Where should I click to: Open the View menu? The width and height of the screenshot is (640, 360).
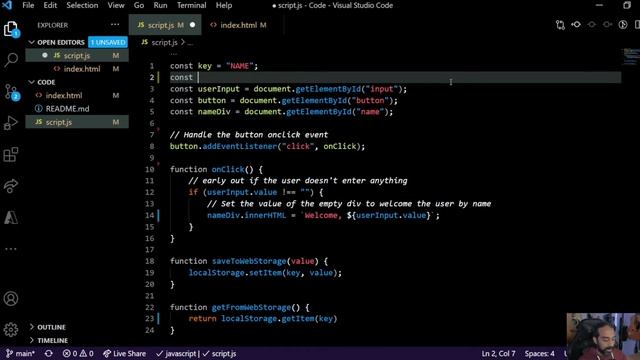[116, 5]
